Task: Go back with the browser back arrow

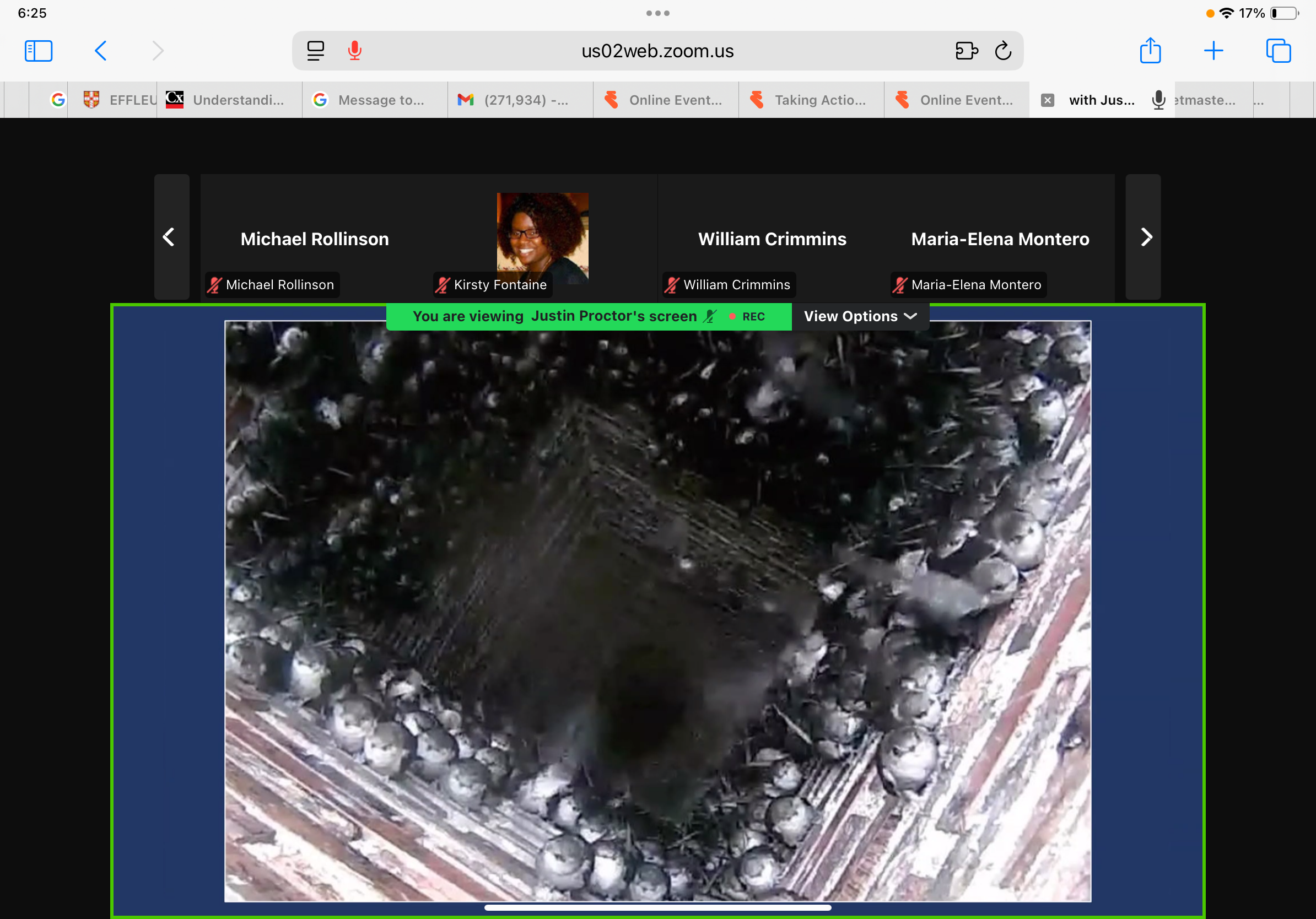Action: (x=100, y=51)
